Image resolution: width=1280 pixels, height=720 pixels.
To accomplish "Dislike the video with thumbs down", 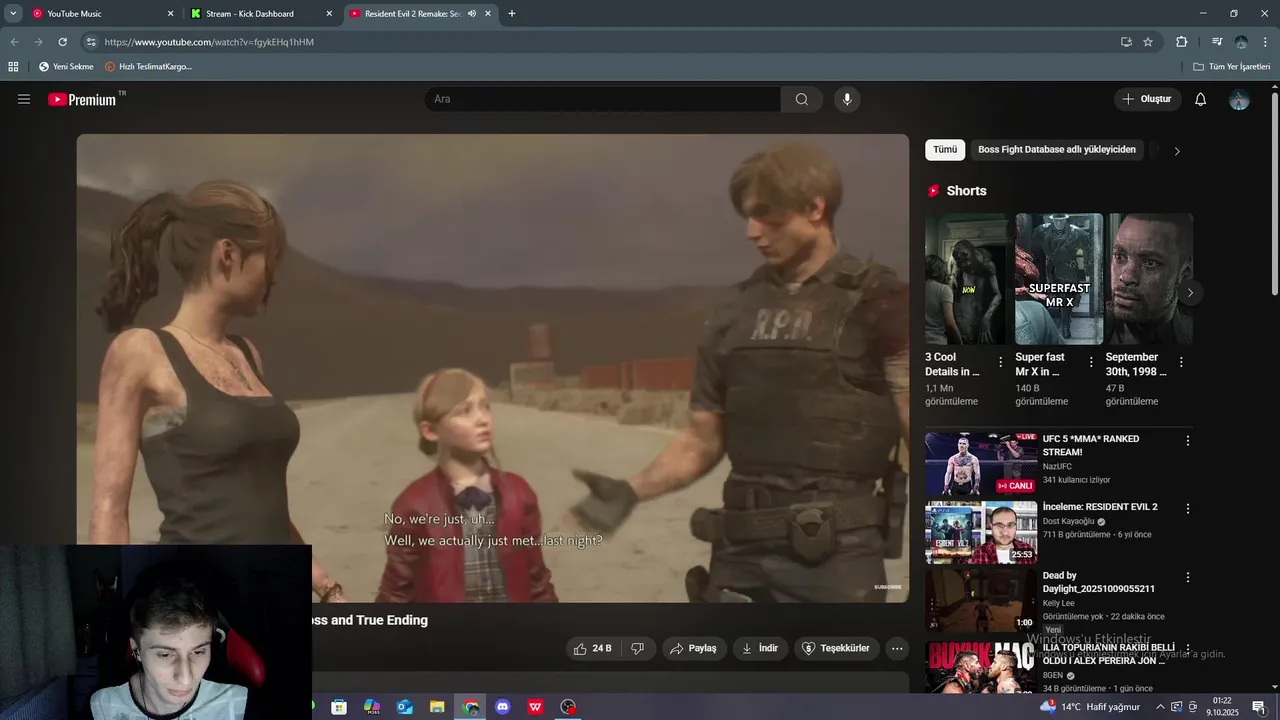I will (638, 648).
